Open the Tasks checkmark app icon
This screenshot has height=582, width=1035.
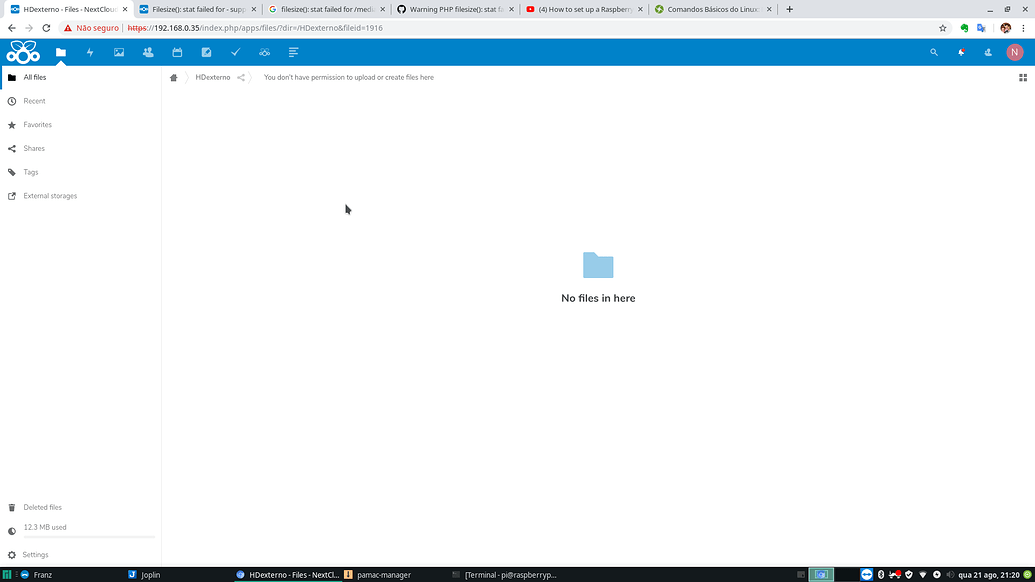point(235,52)
